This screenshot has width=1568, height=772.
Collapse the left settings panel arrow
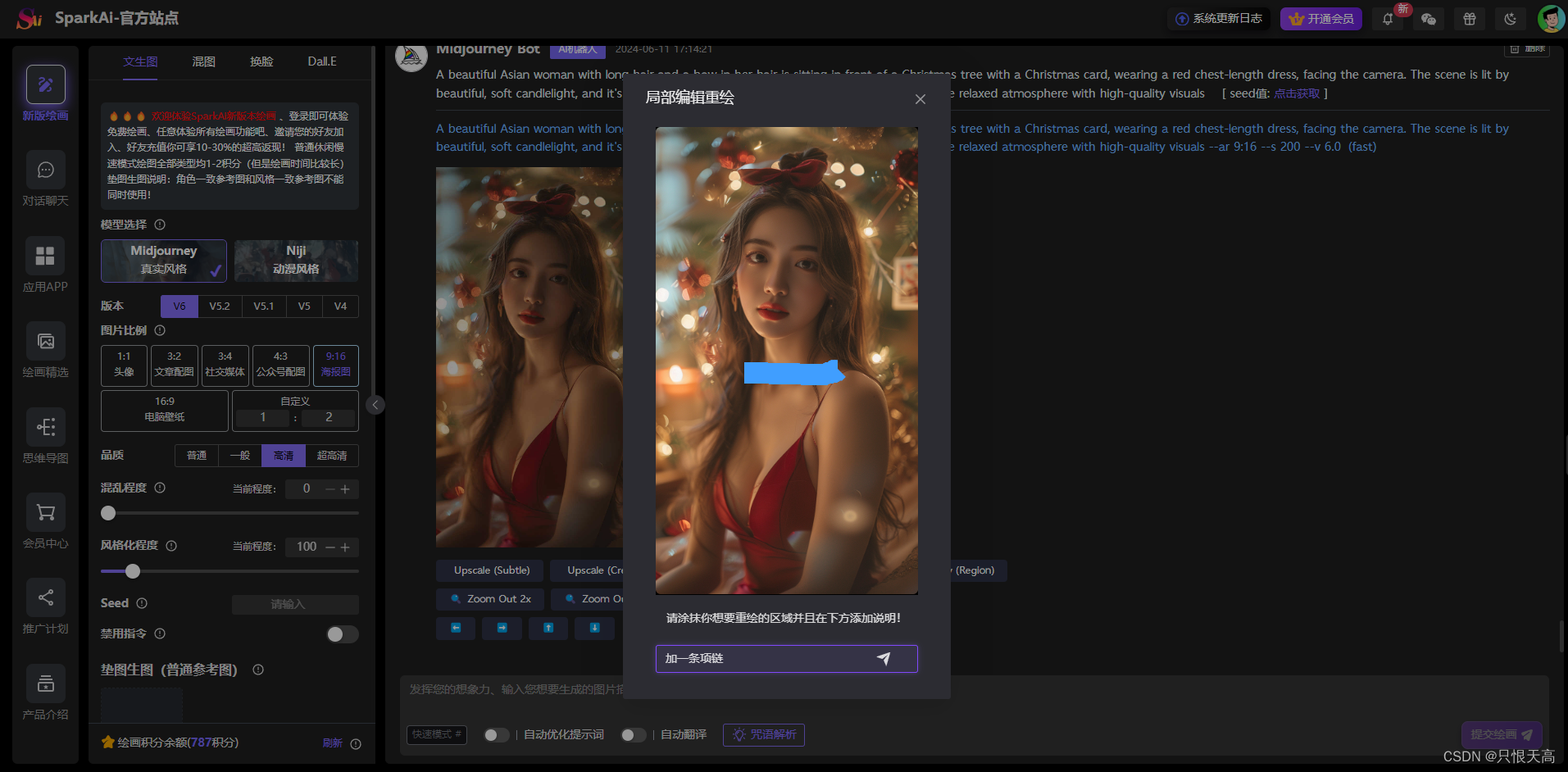(375, 405)
